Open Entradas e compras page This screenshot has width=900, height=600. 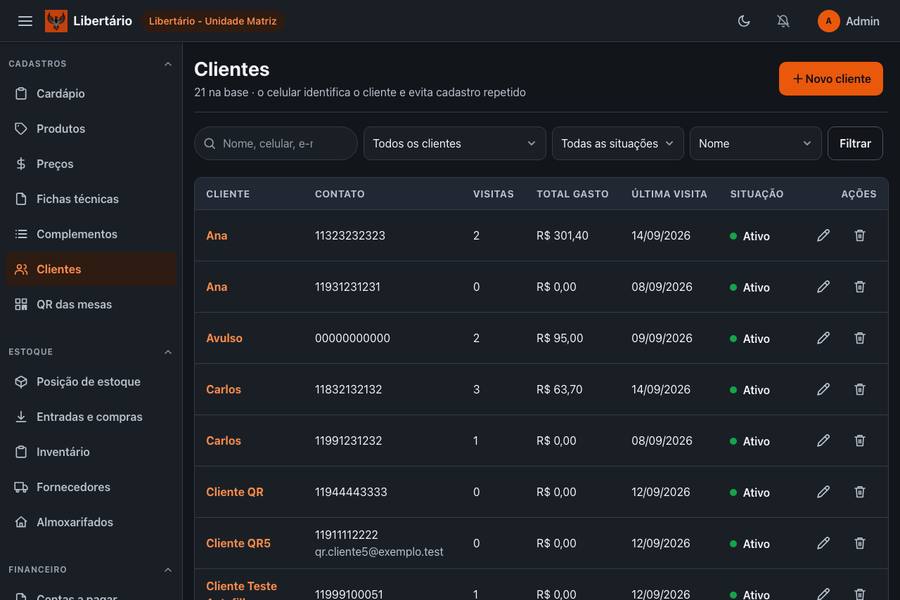coord(91,417)
